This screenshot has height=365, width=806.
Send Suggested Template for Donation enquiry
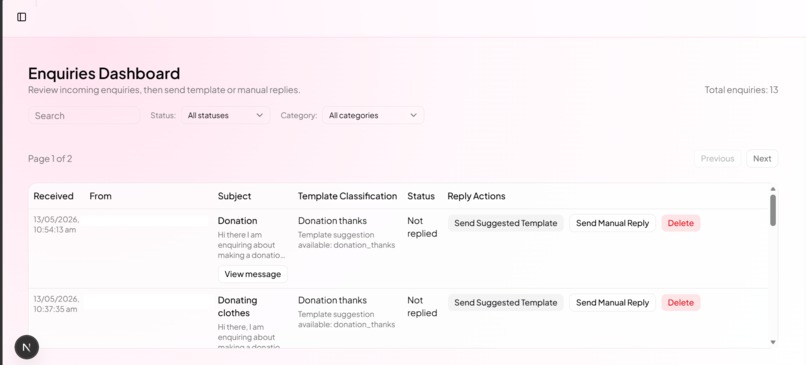[506, 223]
